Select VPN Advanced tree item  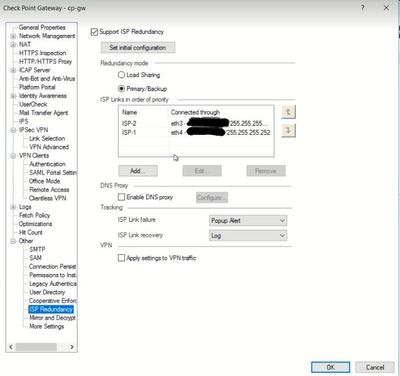[49, 147]
